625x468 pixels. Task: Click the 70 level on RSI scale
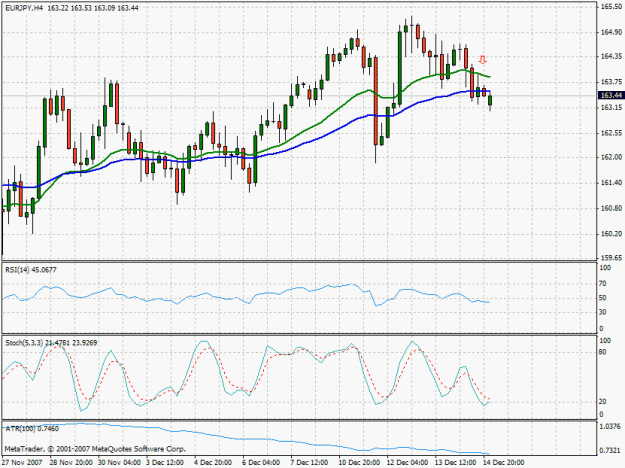603,284
